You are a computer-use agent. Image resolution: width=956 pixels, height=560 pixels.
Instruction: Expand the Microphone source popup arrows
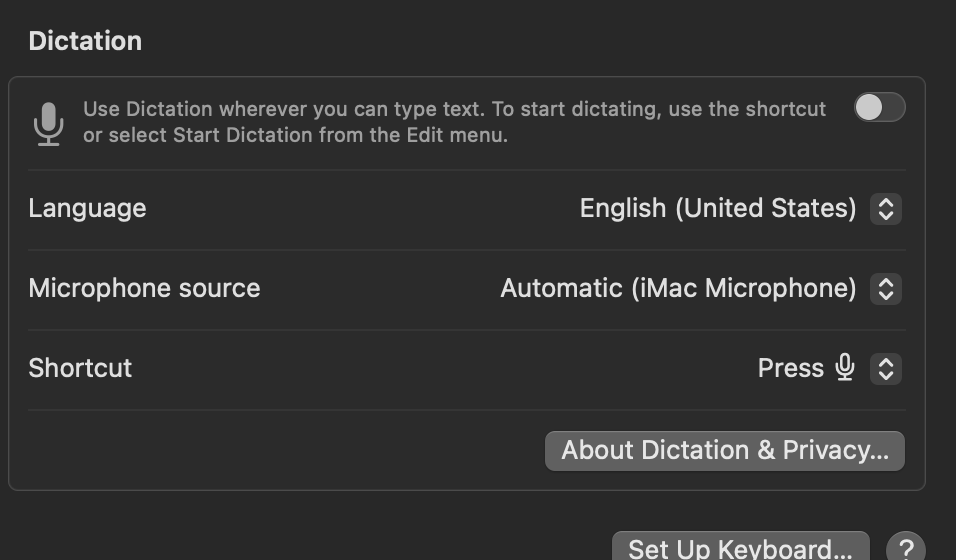(x=885, y=289)
